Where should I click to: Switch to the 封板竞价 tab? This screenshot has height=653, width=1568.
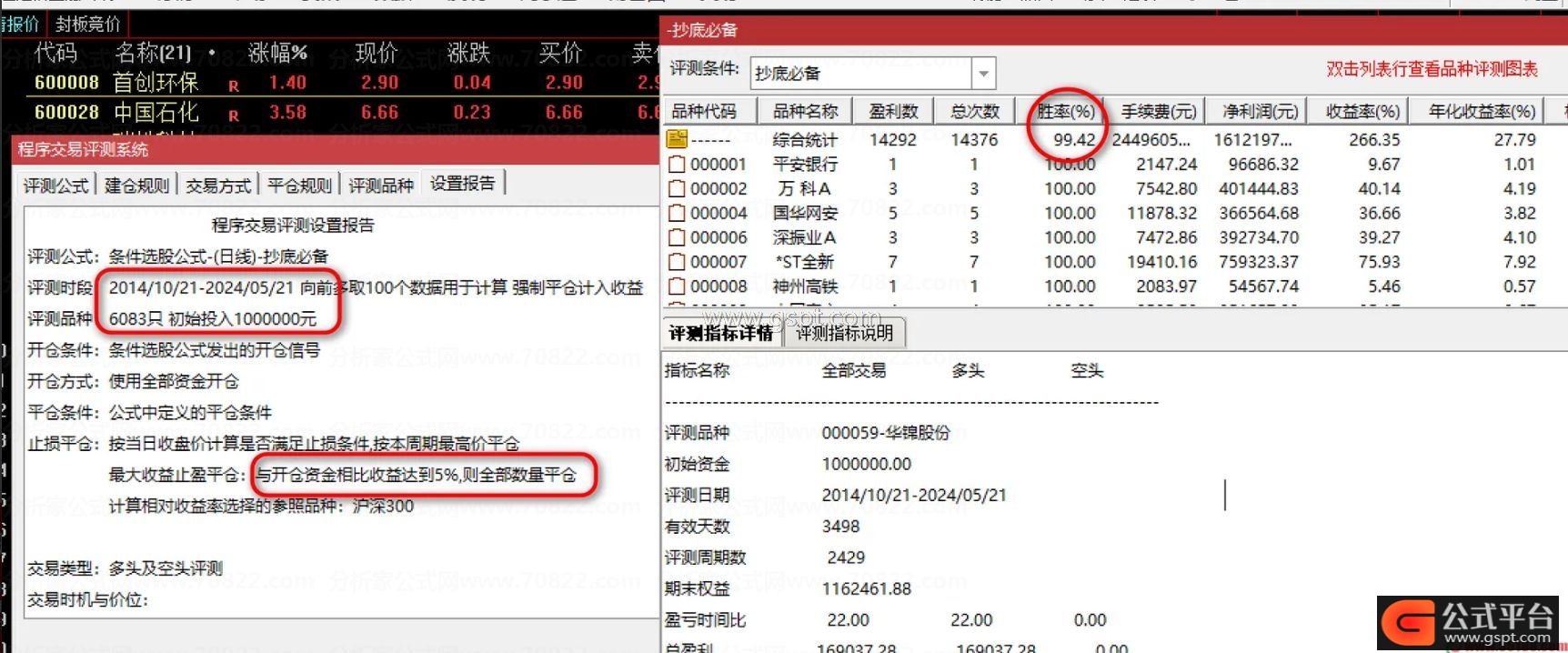point(87,24)
